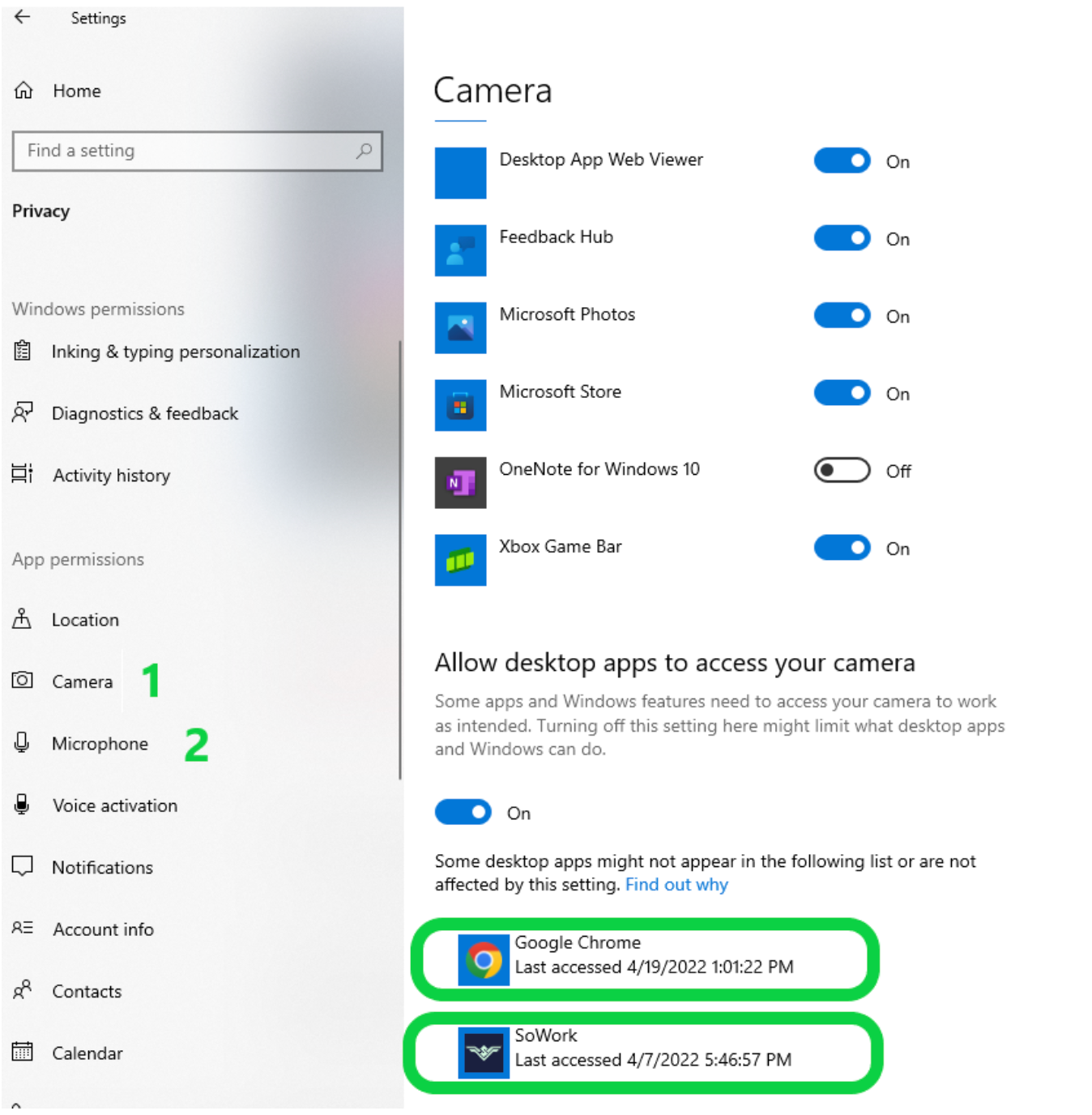Open the Home icon in sidebar
This screenshot has width=1092, height=1115.
23,91
